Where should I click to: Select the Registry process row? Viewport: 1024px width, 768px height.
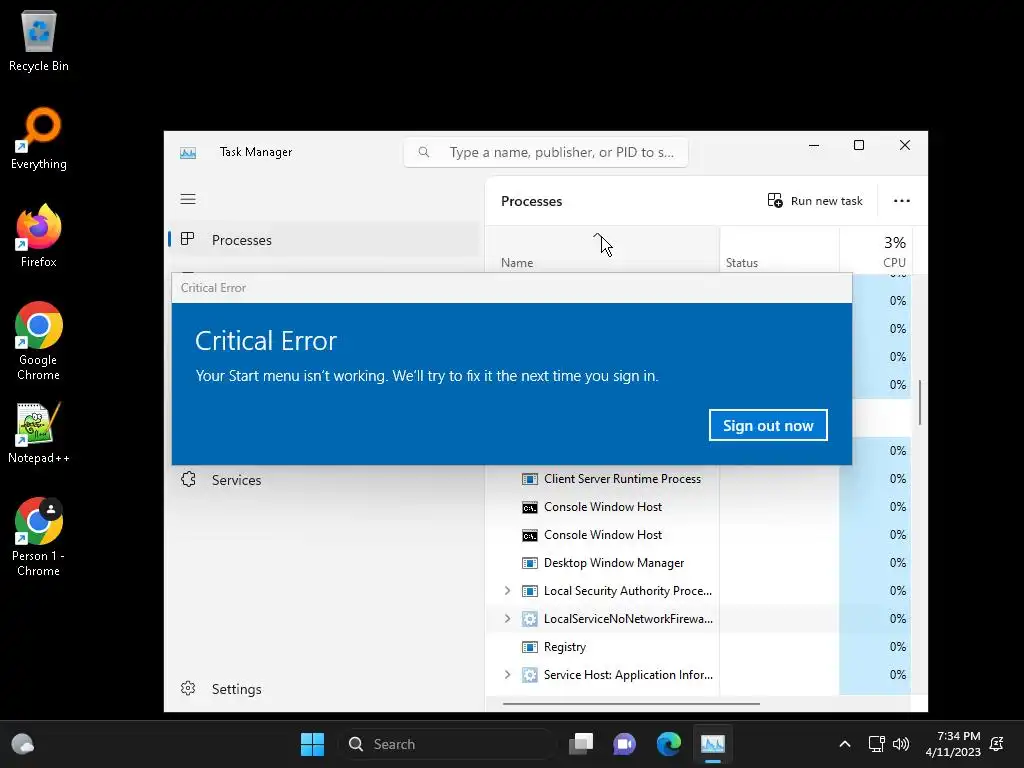(698, 647)
